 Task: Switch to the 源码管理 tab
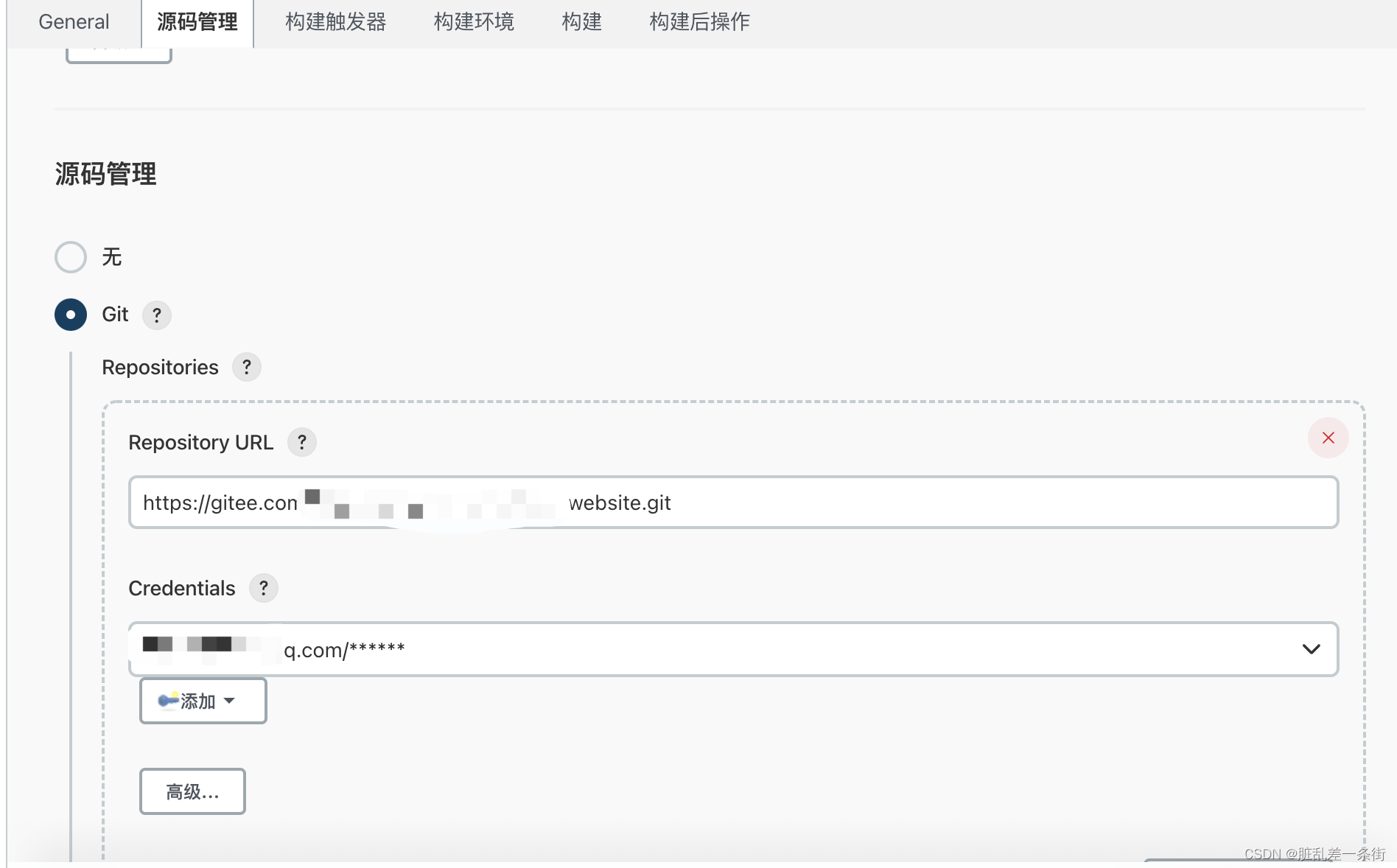pos(197,22)
